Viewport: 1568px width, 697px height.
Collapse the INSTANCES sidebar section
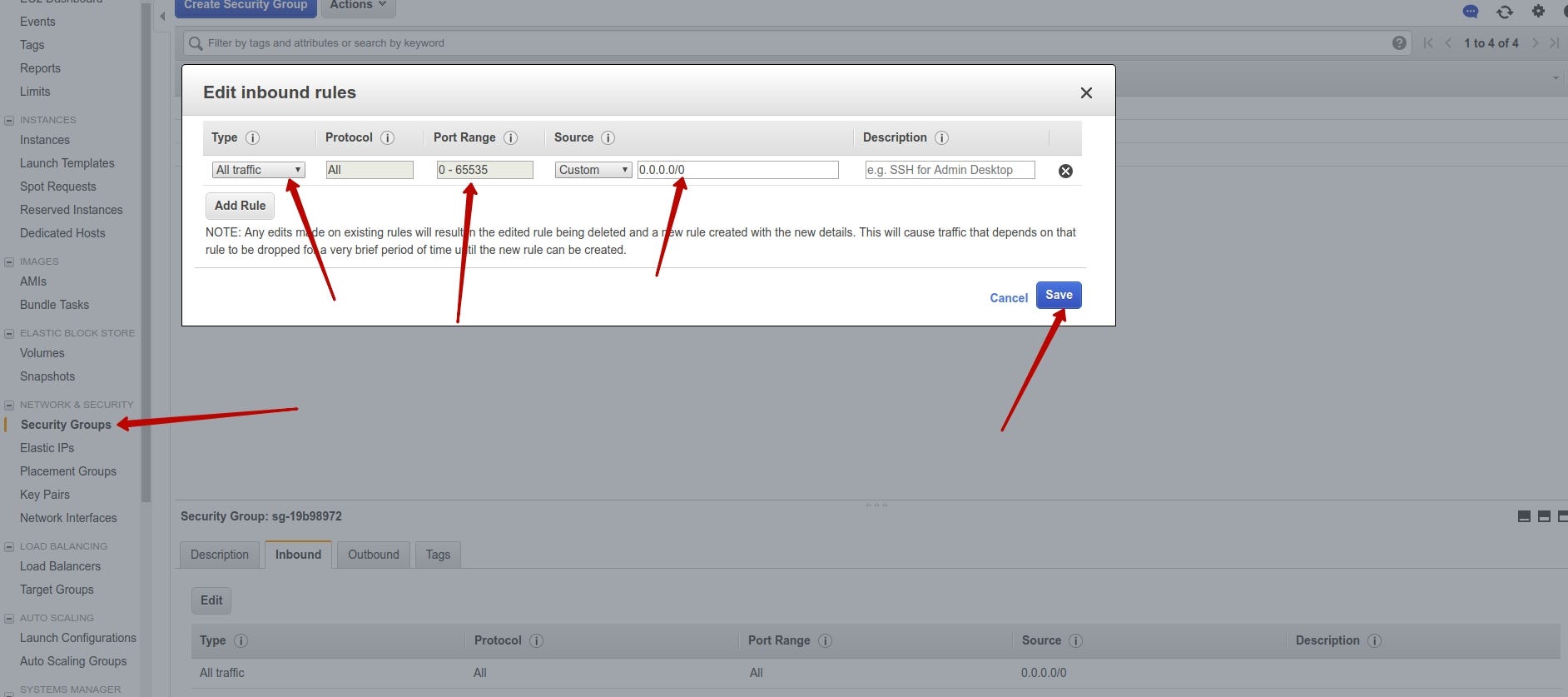[9, 120]
